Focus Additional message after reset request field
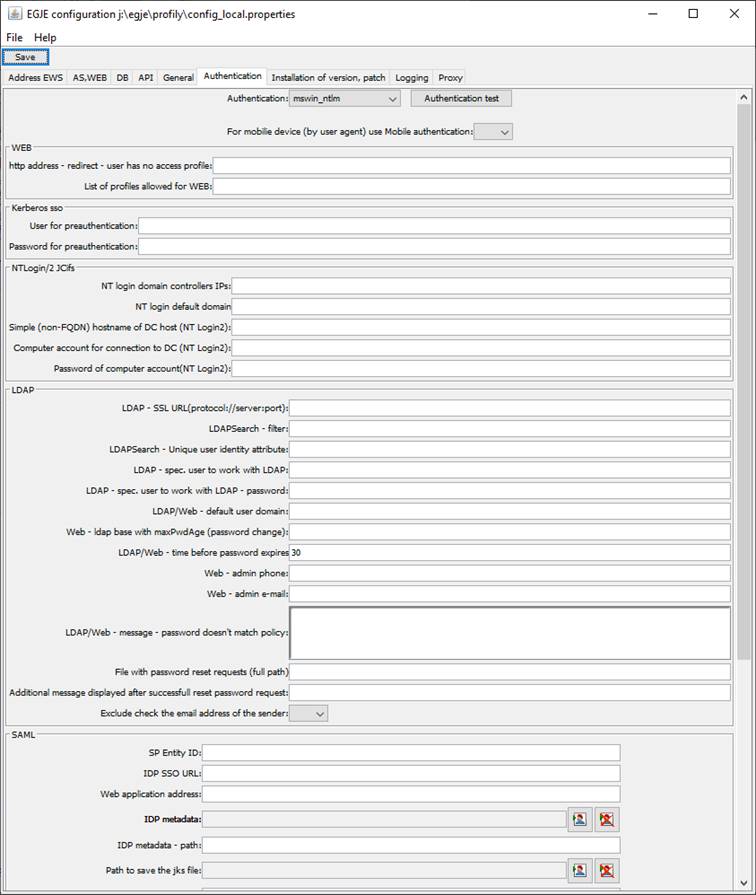 [x=510, y=693]
